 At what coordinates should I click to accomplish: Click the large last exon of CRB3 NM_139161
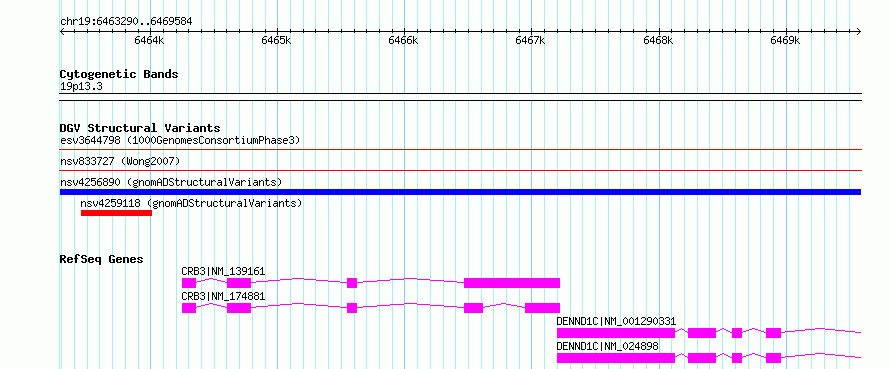pos(512,283)
